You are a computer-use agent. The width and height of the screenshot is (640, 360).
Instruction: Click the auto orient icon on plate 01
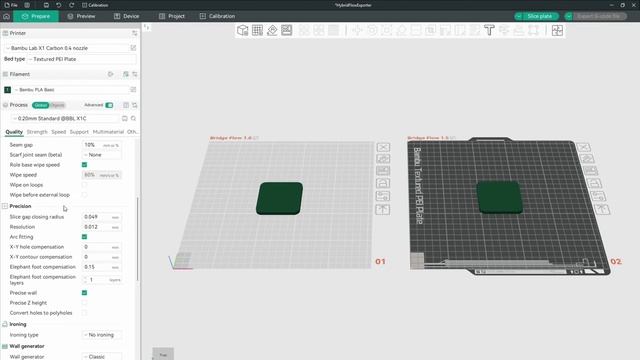click(382, 159)
